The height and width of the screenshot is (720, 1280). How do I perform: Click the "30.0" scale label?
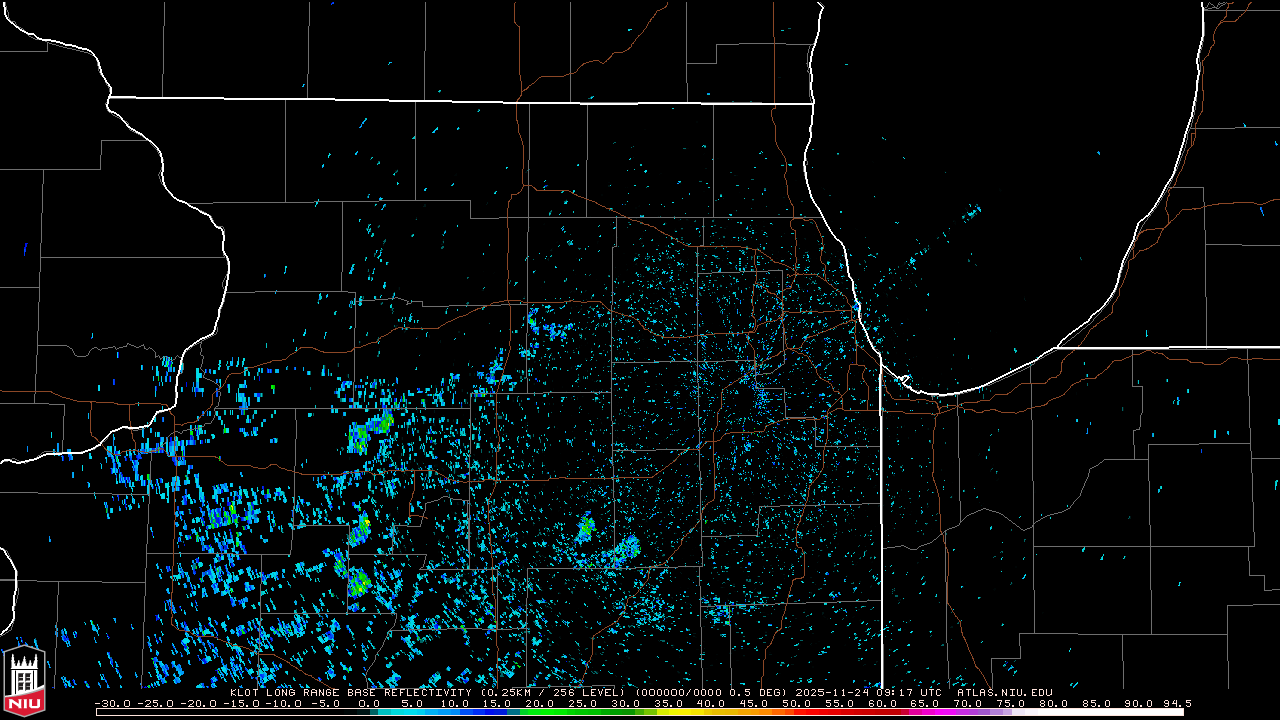pyautogui.click(x=624, y=704)
